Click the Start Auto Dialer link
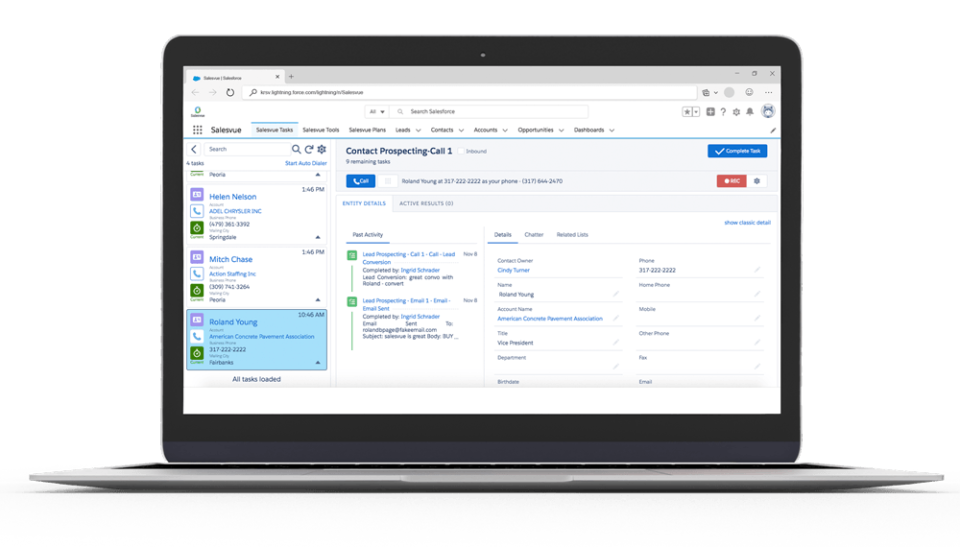This screenshot has width=960, height=547. (306, 164)
